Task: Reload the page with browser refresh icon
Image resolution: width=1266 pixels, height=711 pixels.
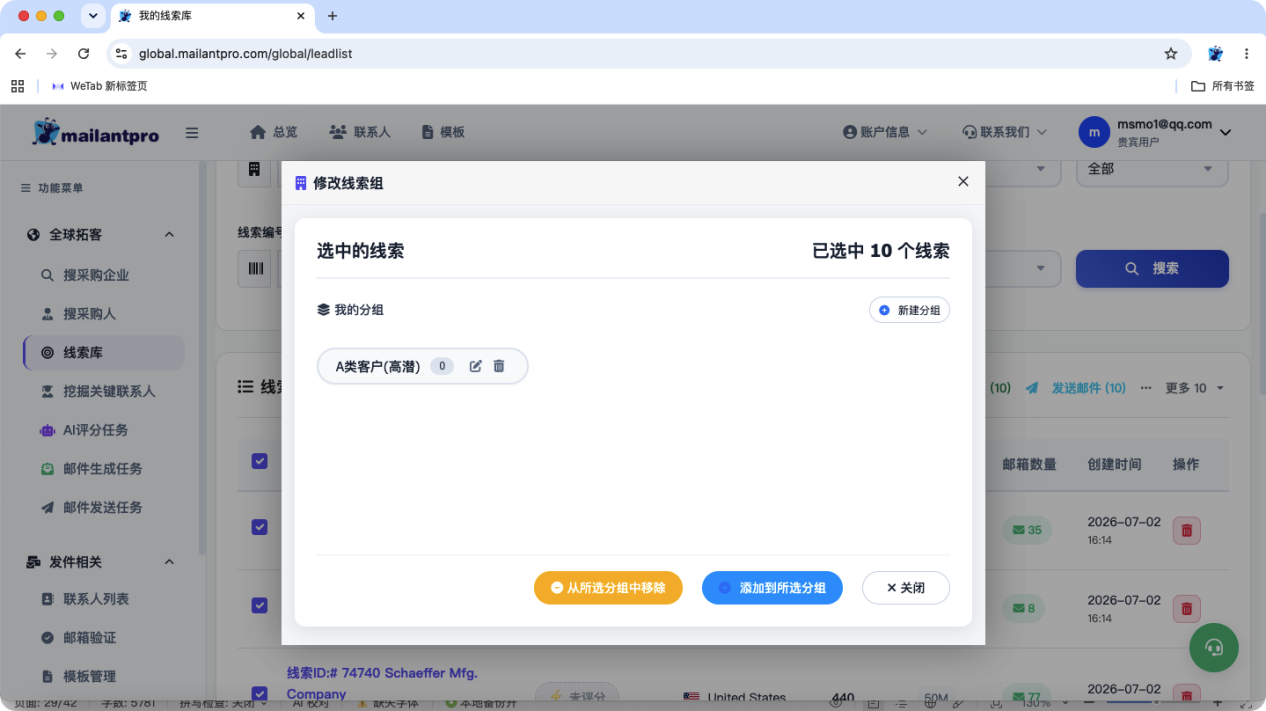Action: click(83, 54)
